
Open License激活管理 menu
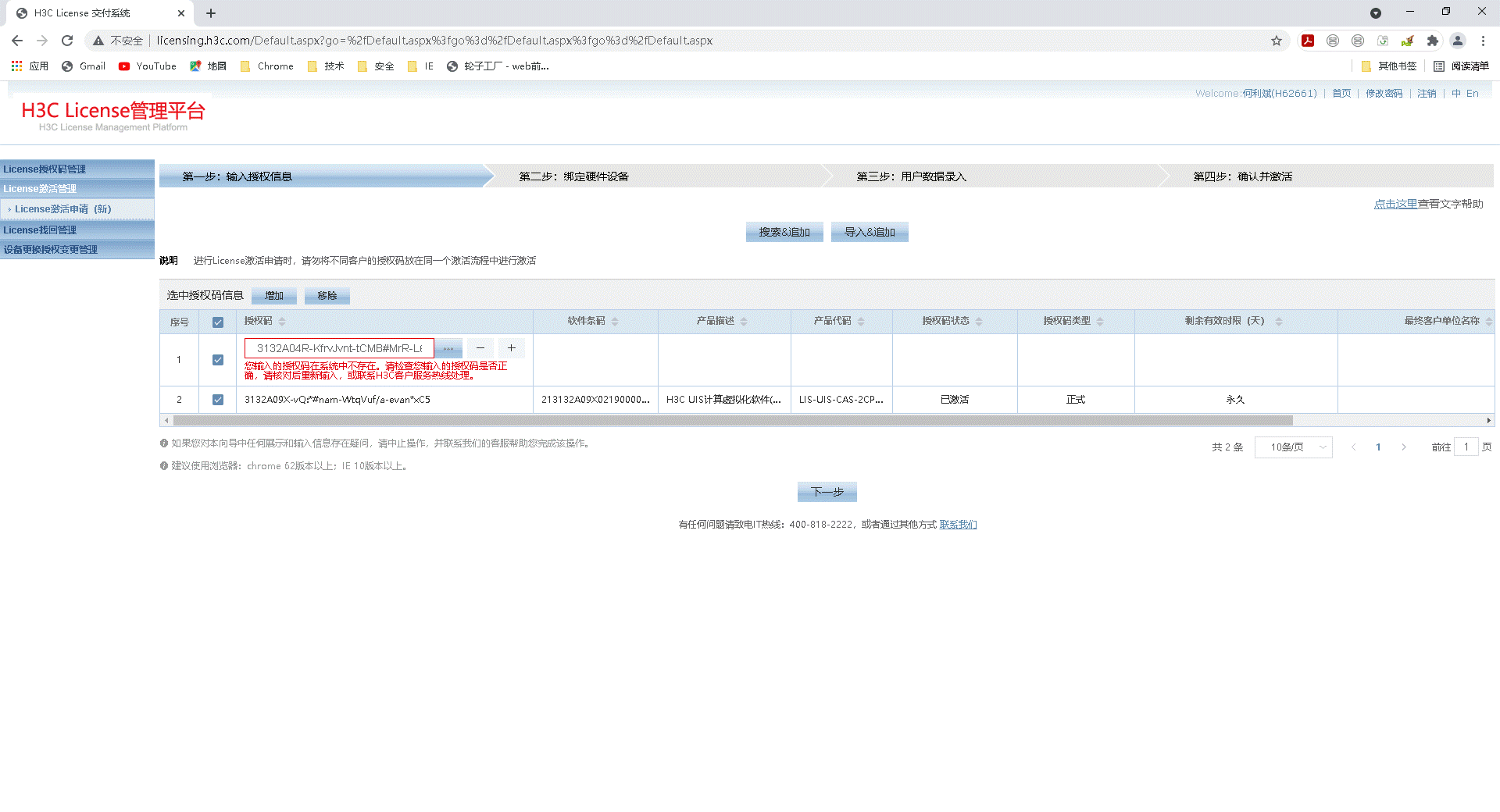click(77, 189)
